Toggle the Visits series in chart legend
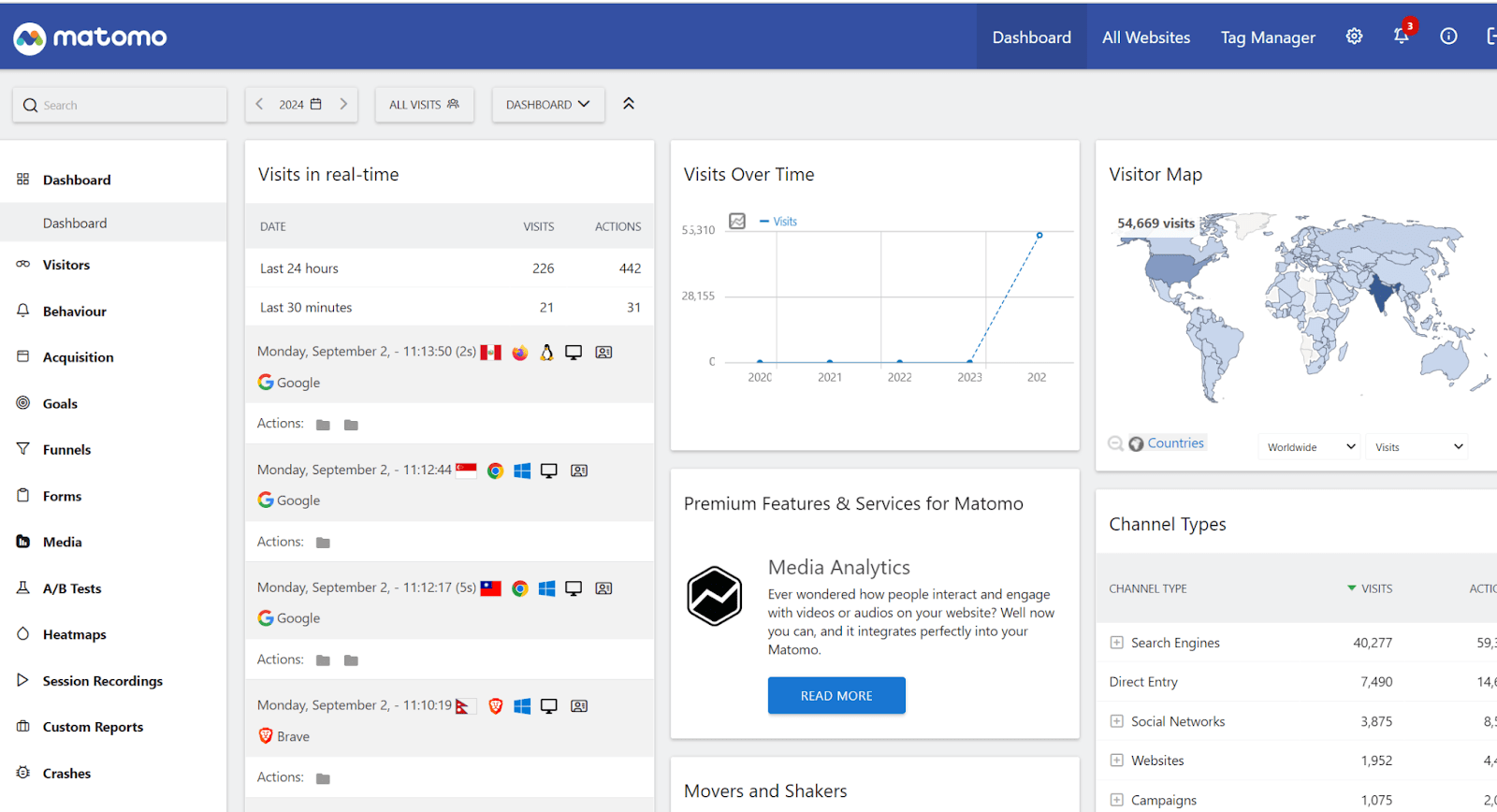 click(x=778, y=222)
